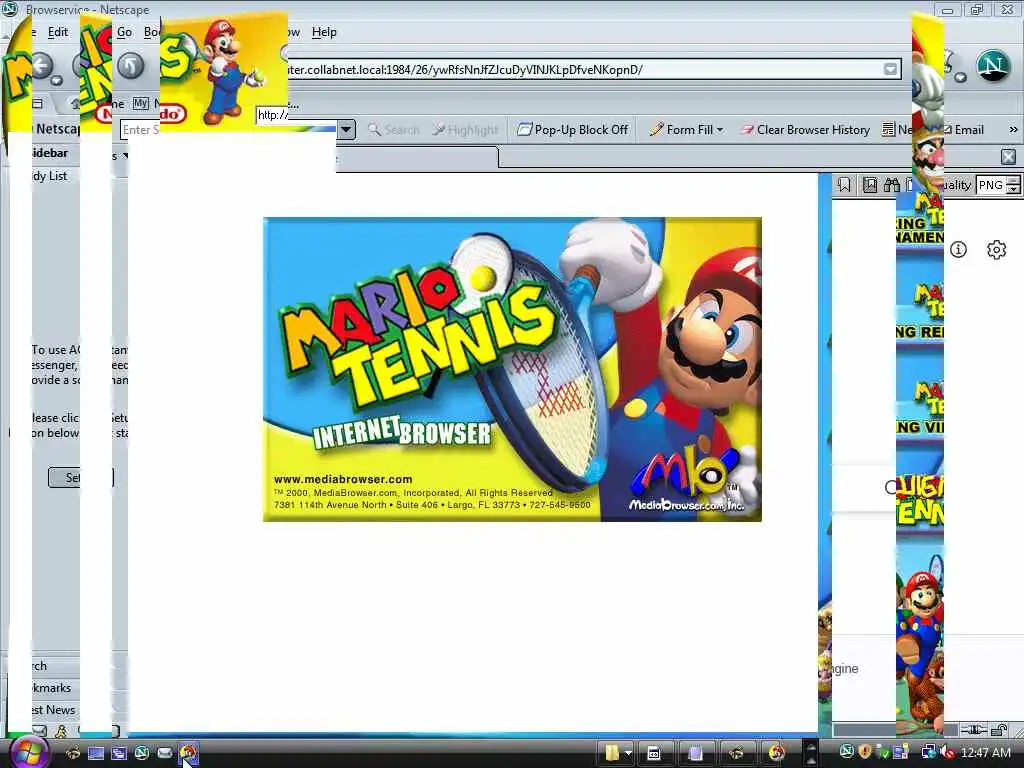Screen dimensions: 1024x768
Task: Click the first quick launch icon beside Start
Action: (x=72, y=753)
